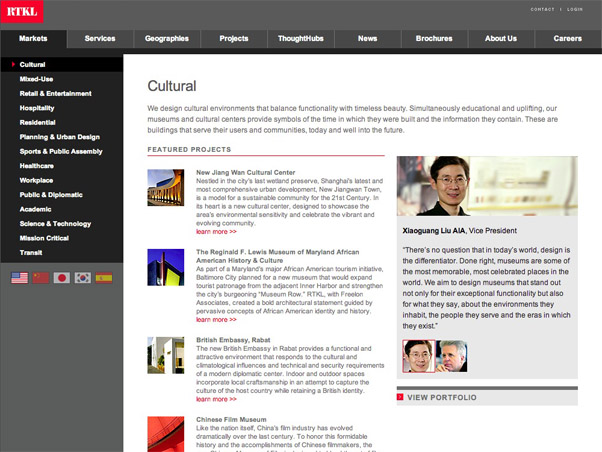Select Residential in the sidebar
This screenshot has width=602, height=452.
pyautogui.click(x=38, y=123)
